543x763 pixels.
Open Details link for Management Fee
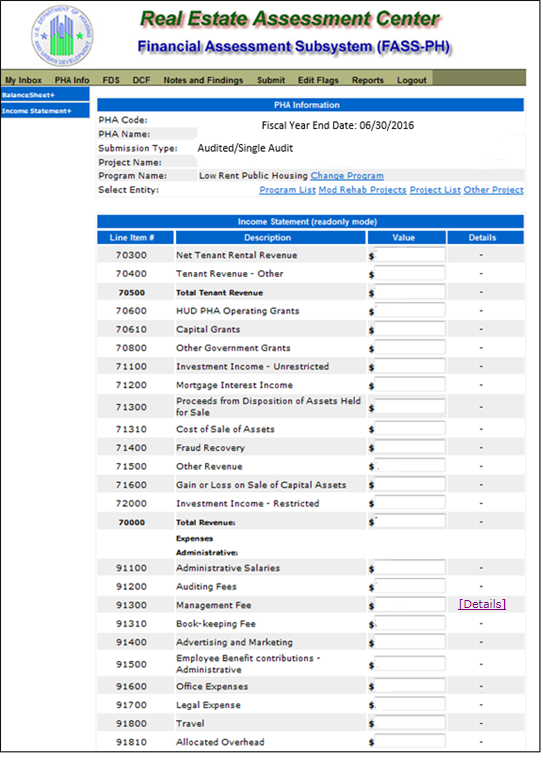click(x=482, y=604)
